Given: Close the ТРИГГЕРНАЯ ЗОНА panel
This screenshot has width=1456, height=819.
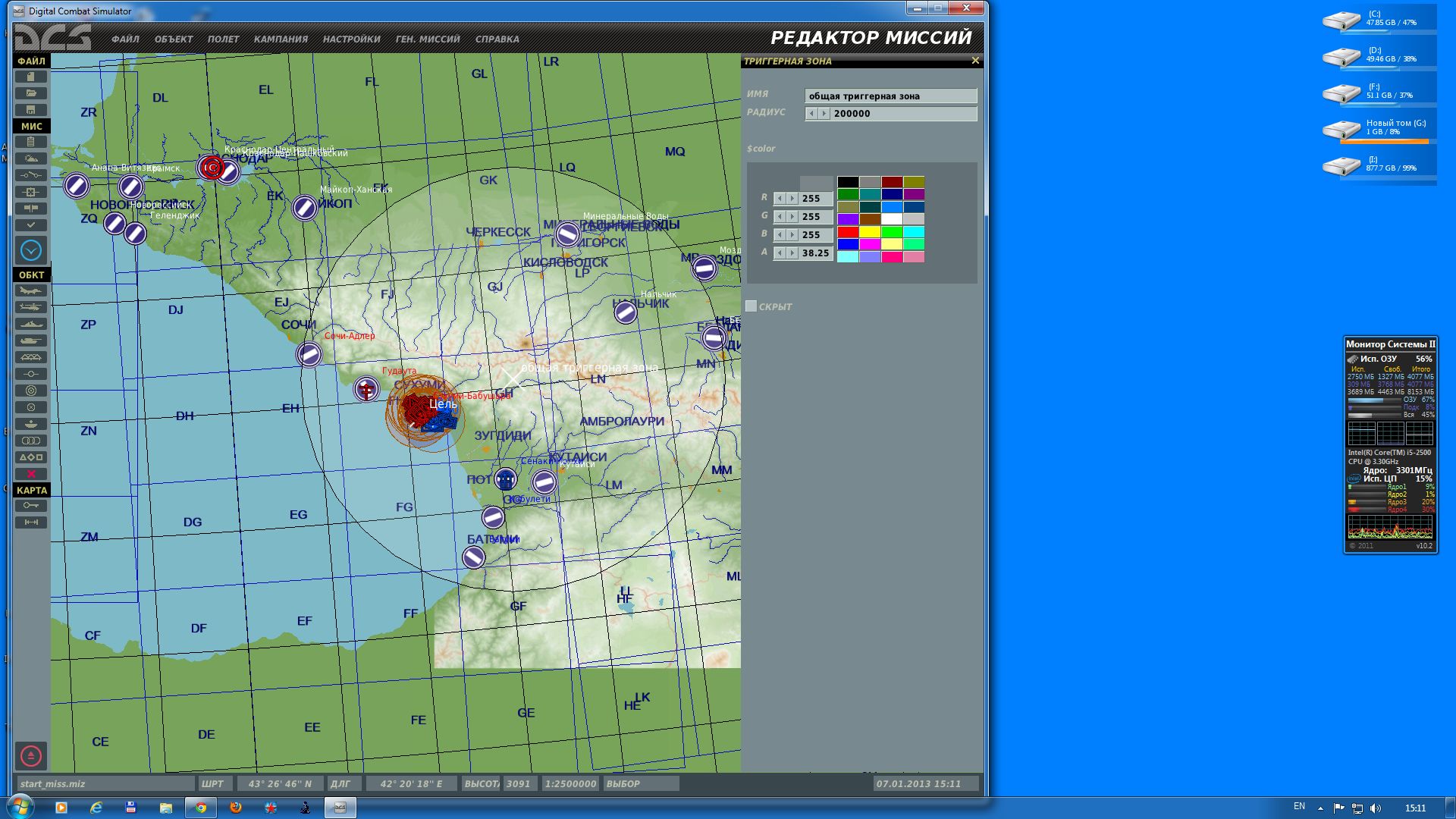Looking at the screenshot, I should tap(975, 61).
